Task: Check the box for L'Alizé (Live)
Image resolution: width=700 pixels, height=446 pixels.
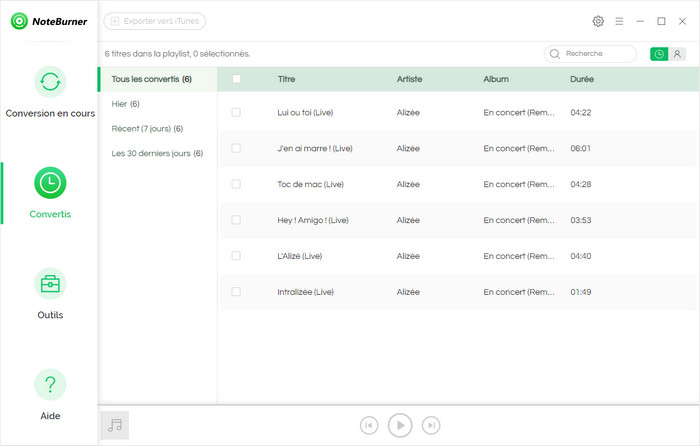Action: (x=236, y=256)
